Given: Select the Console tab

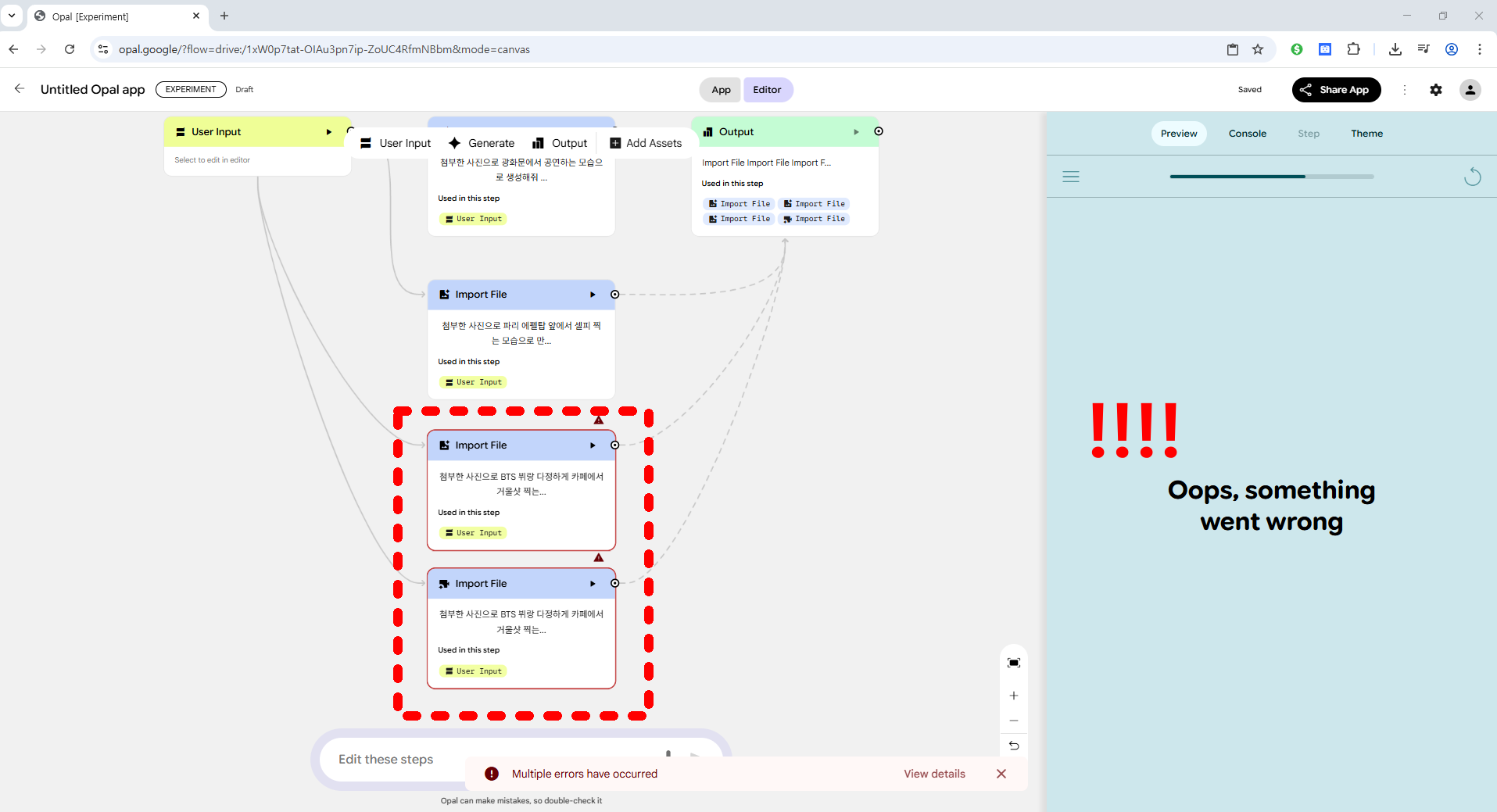Looking at the screenshot, I should coord(1248,134).
